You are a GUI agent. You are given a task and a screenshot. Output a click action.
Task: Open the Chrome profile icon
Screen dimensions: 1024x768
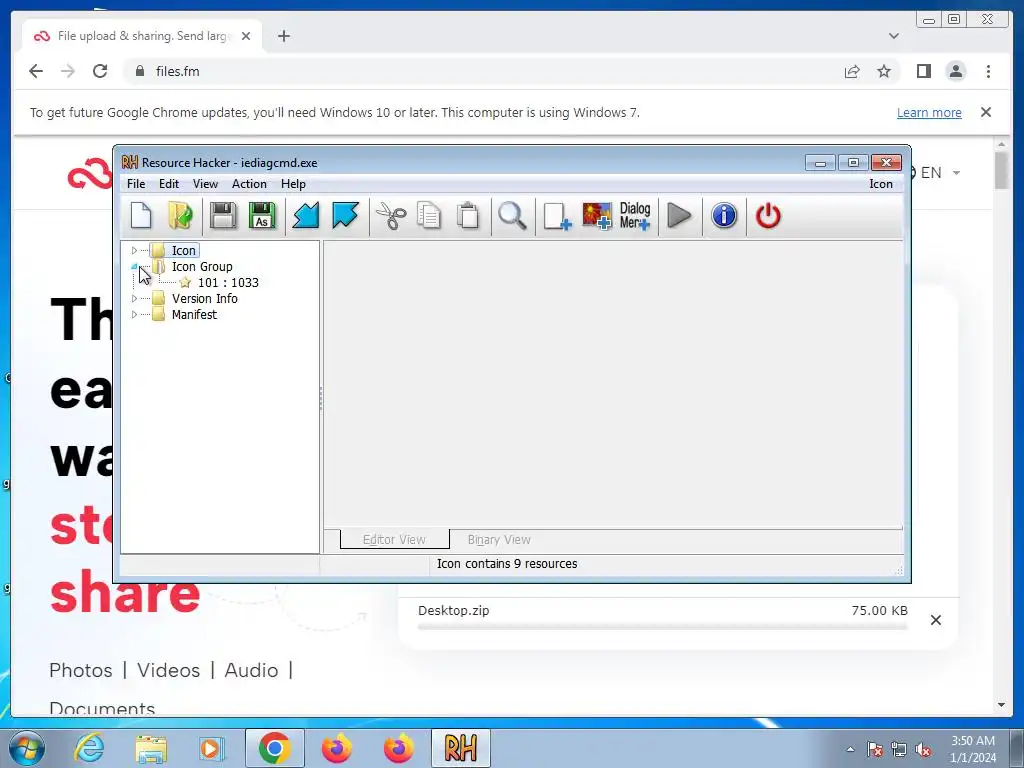pyautogui.click(x=955, y=71)
